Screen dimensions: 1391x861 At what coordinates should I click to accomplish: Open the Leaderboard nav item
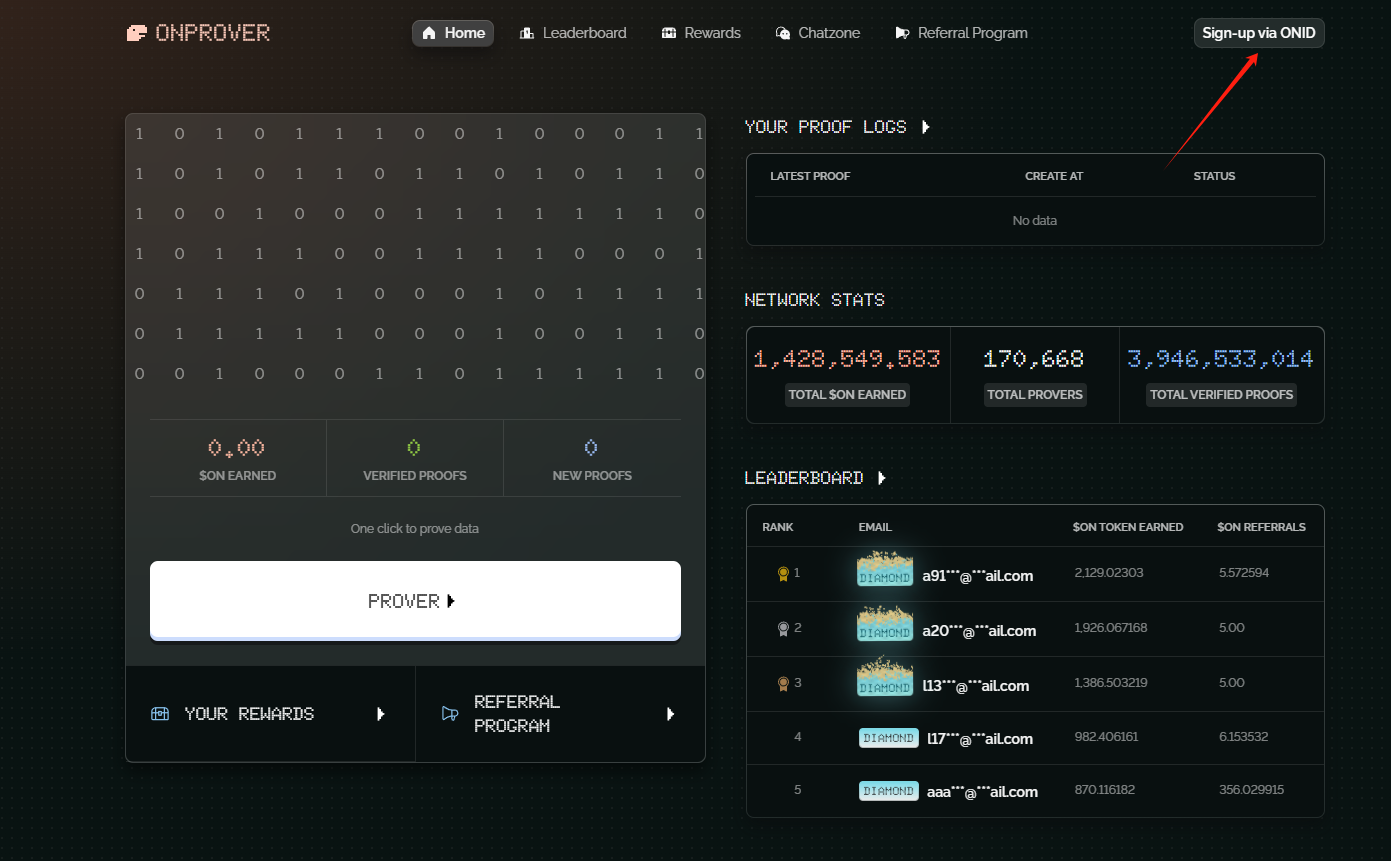pyautogui.click(x=573, y=33)
